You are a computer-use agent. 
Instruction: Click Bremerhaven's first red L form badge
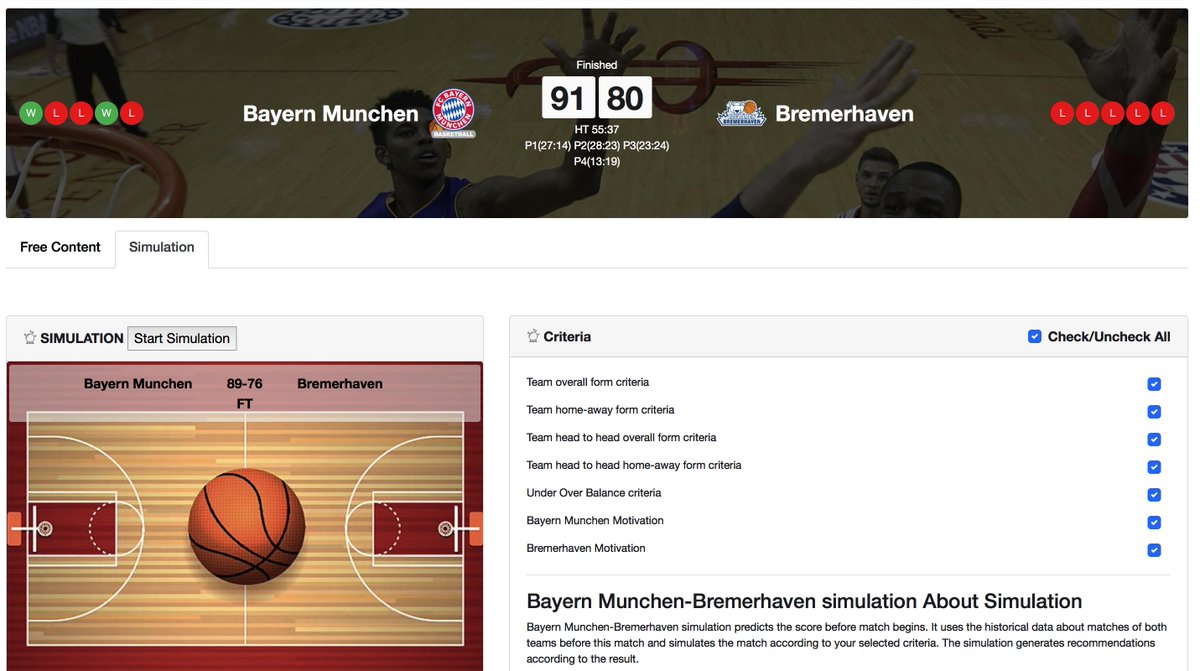(x=1062, y=113)
